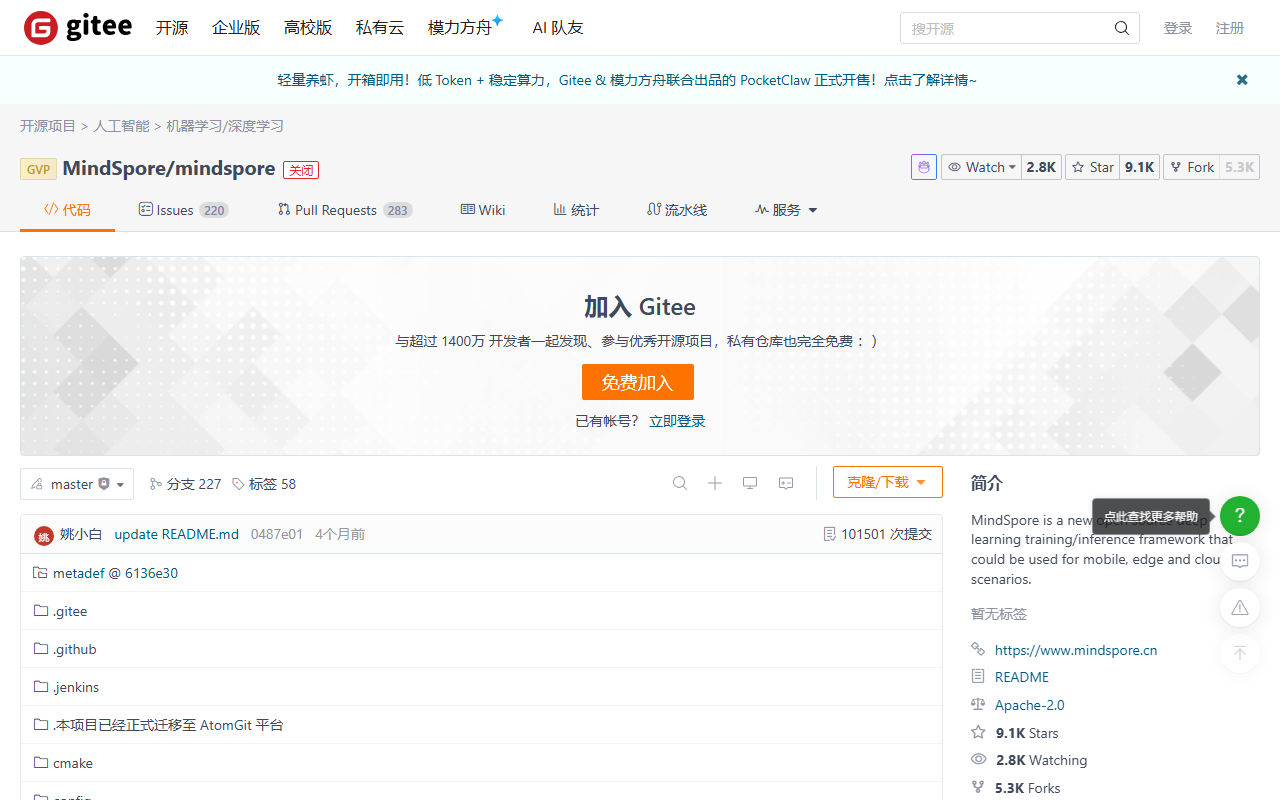Open the https://www.mindspore.cn link
Screen dimensions: 1280x800
pos(1076,650)
